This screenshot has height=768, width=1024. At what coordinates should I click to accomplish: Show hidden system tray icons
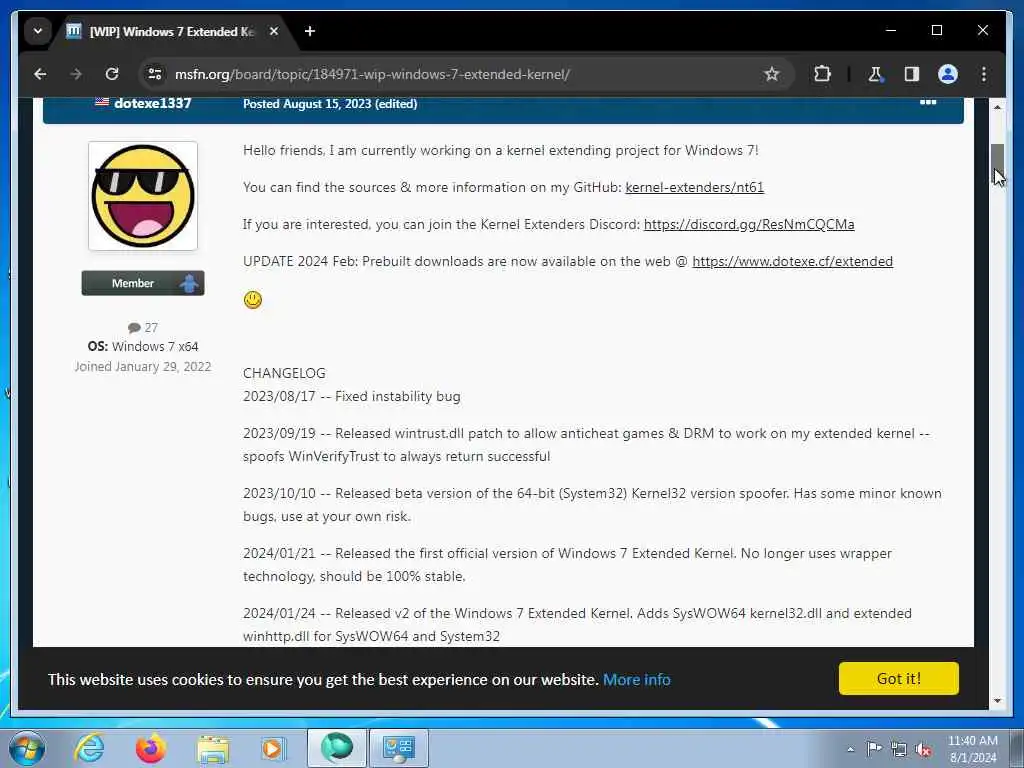point(850,750)
